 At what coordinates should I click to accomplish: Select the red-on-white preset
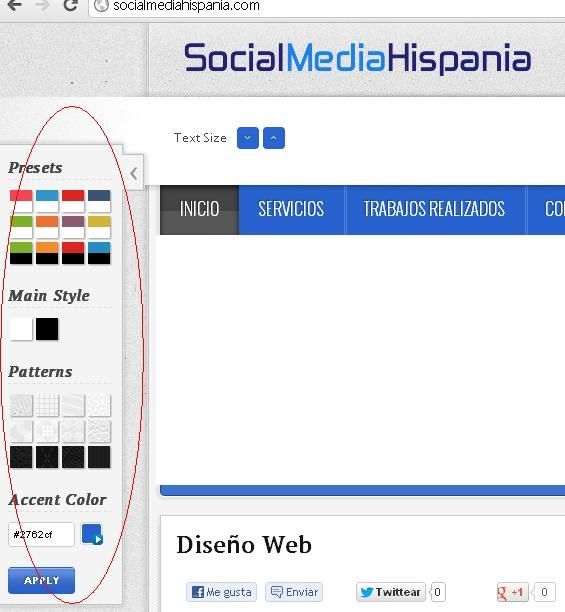click(x=73, y=201)
